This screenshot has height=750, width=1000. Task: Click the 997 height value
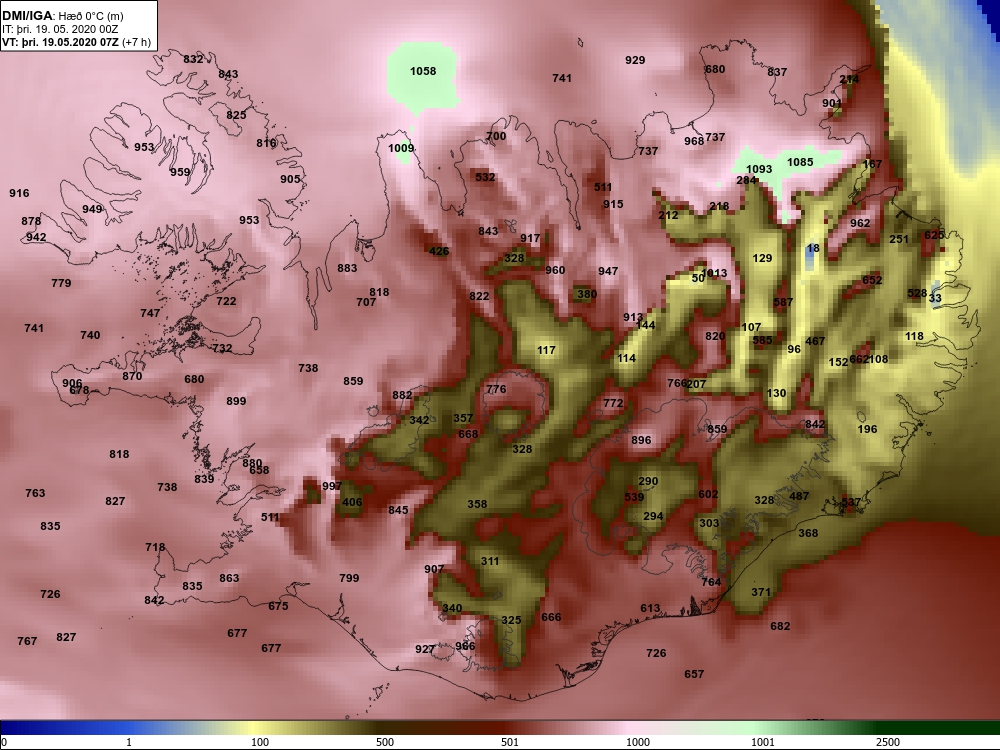(332, 486)
